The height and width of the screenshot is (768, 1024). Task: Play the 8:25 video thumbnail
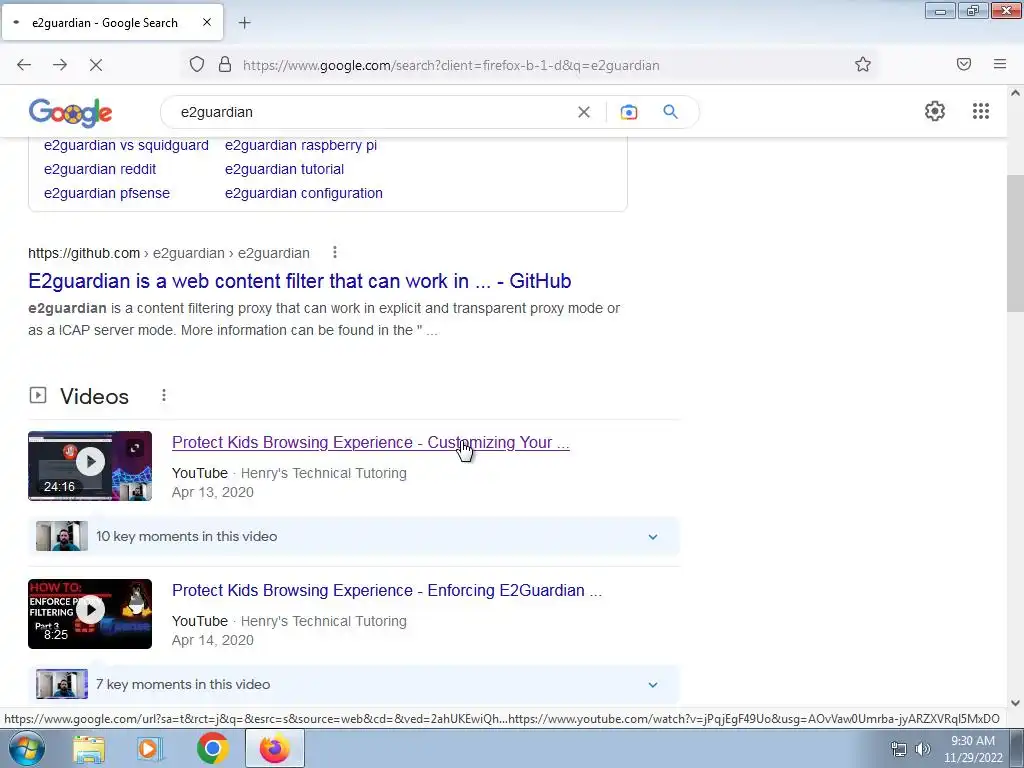[x=90, y=614]
